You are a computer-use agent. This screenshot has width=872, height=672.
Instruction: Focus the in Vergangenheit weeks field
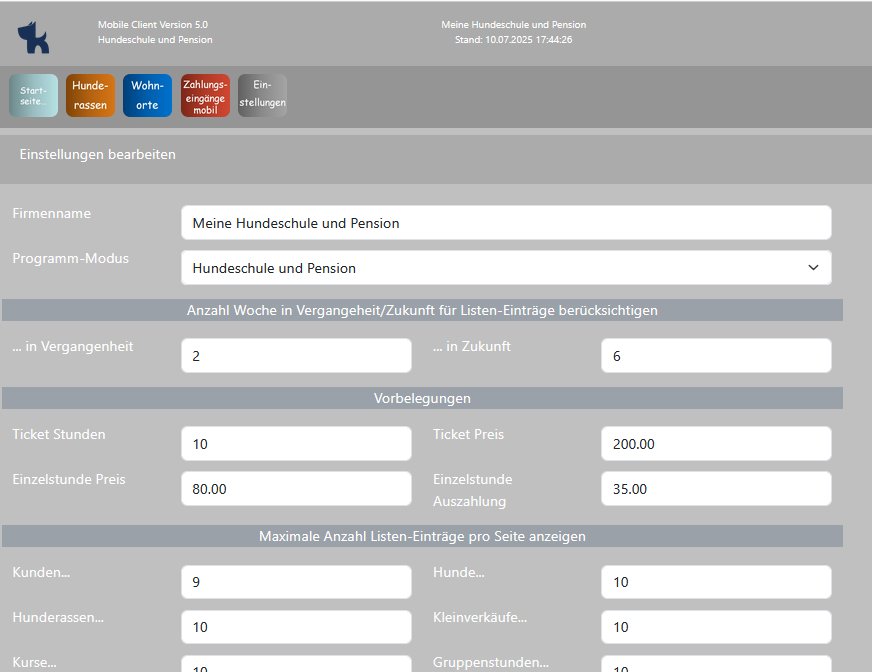tap(295, 356)
